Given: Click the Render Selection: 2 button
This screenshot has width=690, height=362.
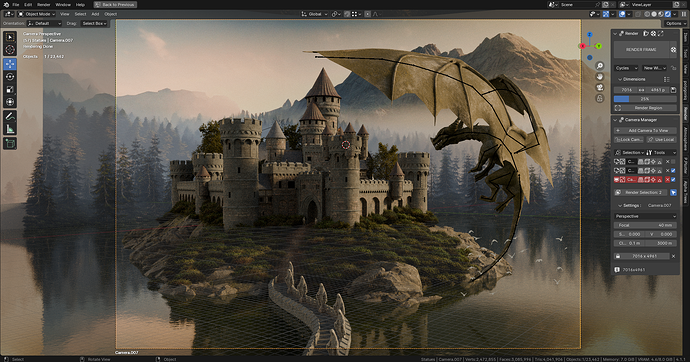Looking at the screenshot, I should coord(641,193).
